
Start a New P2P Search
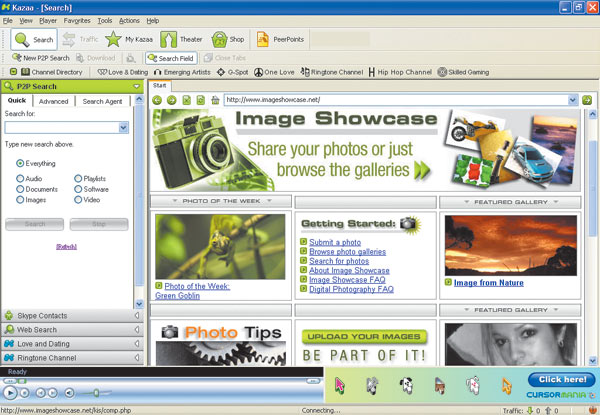click(43, 58)
